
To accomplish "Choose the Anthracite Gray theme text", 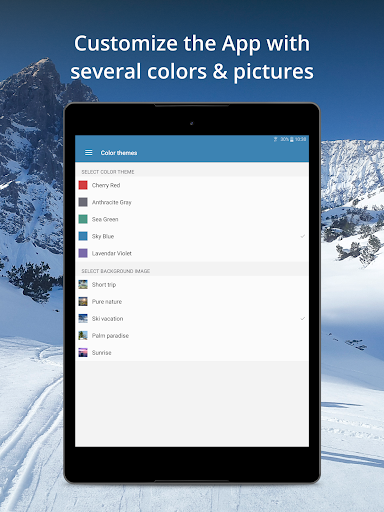I will coord(112,202).
